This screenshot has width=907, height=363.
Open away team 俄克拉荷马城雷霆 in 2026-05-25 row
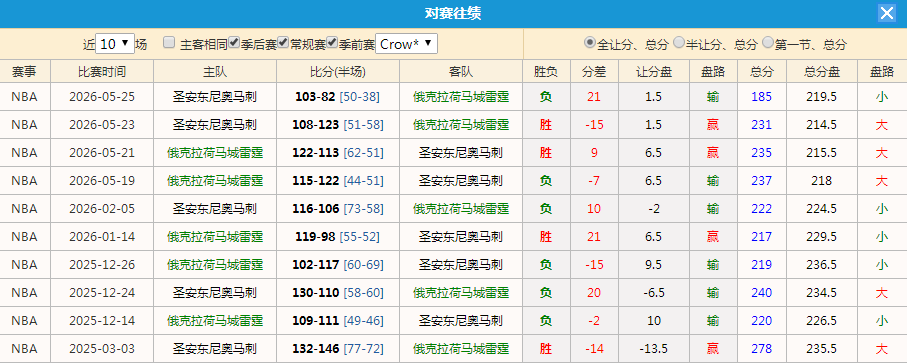[x=461, y=97]
